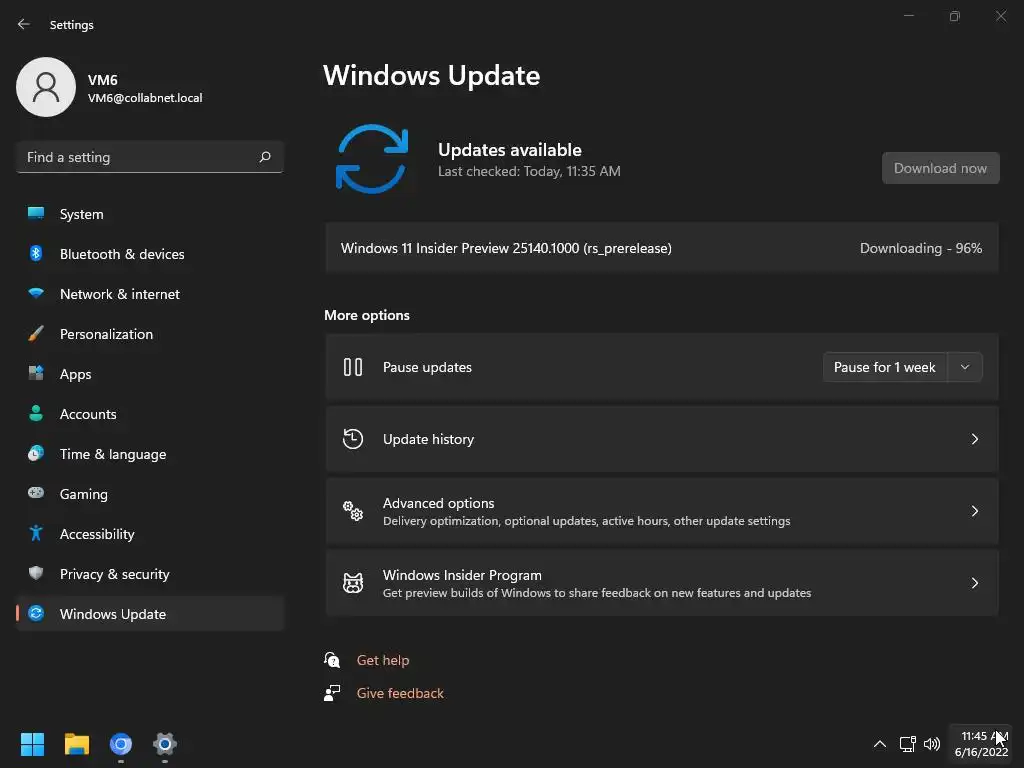
Task: Expand Advanced options with its chevron
Action: coord(975,511)
